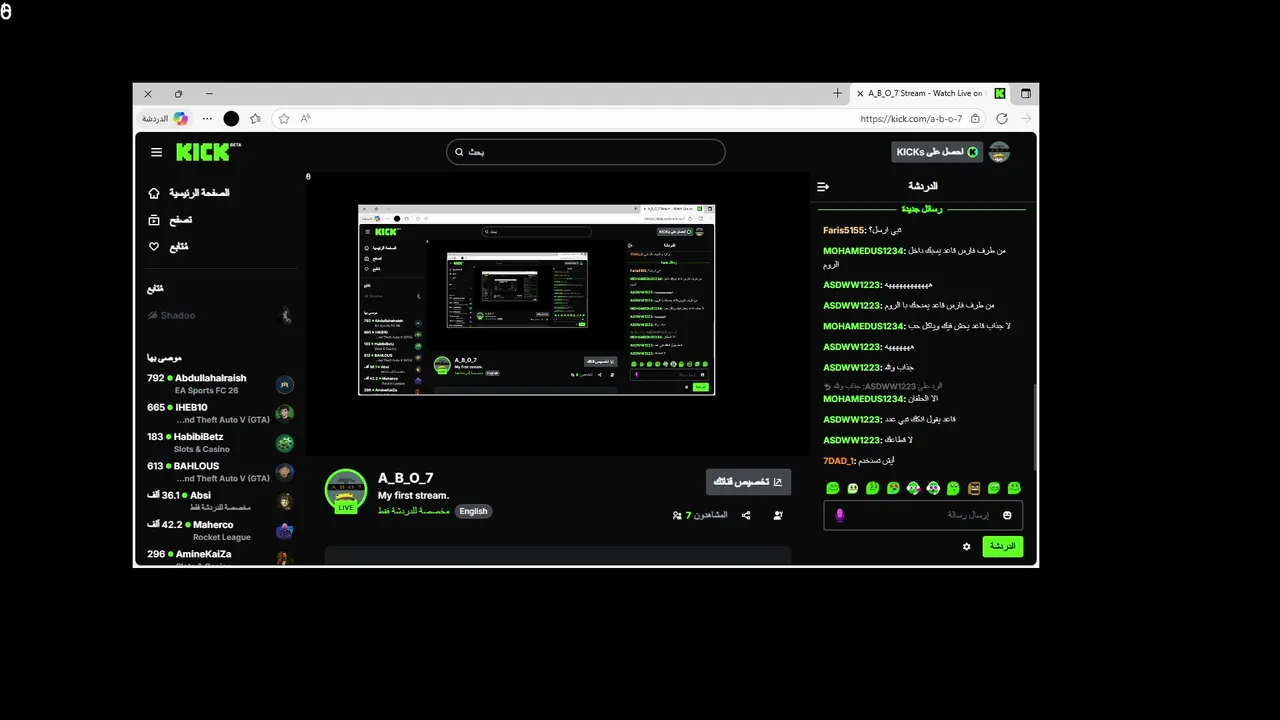The height and width of the screenshot is (720, 1280).
Task: Open a new browser tab
Action: pos(837,93)
